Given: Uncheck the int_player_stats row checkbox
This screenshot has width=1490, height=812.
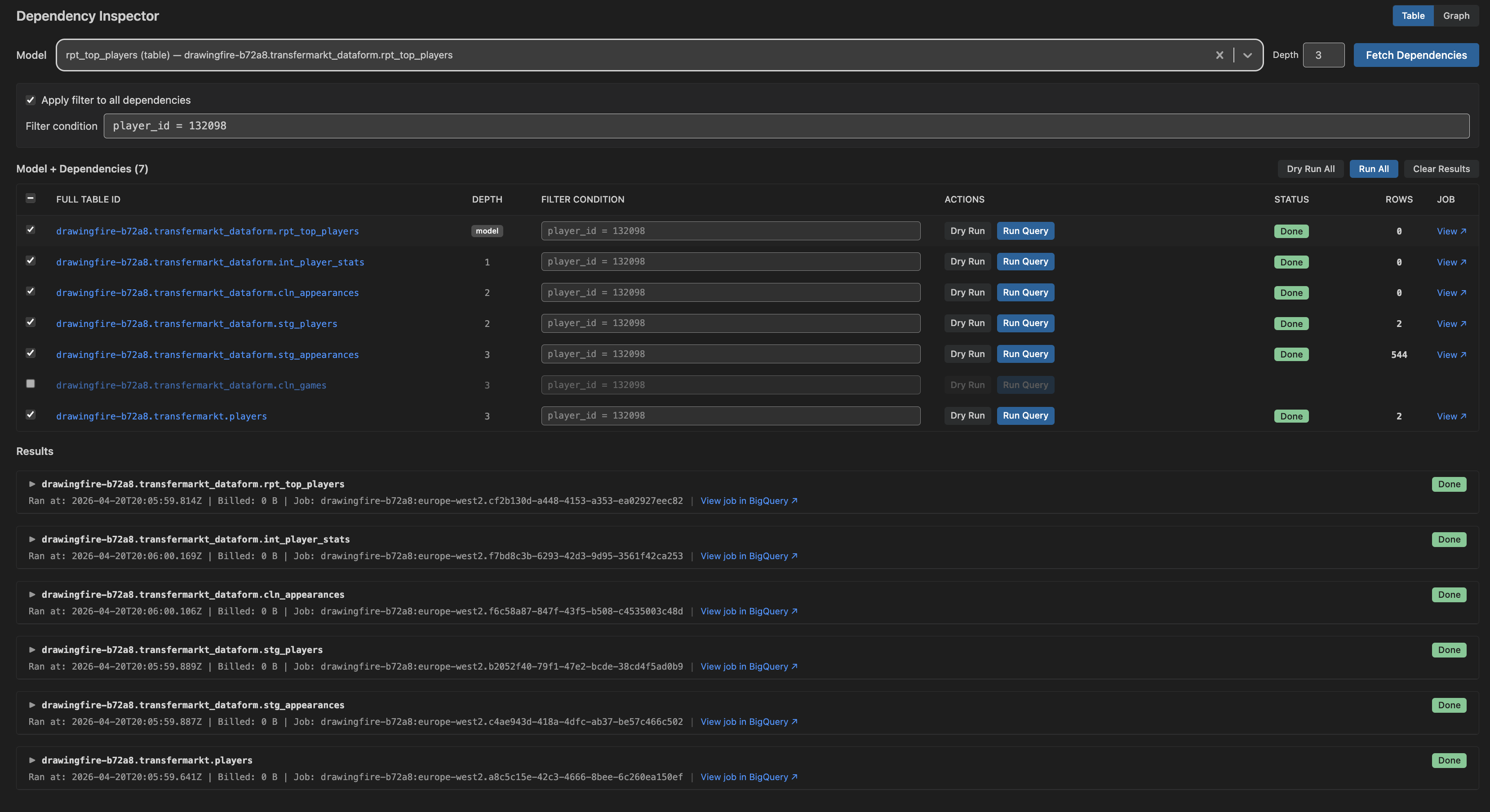Looking at the screenshot, I should [31, 260].
